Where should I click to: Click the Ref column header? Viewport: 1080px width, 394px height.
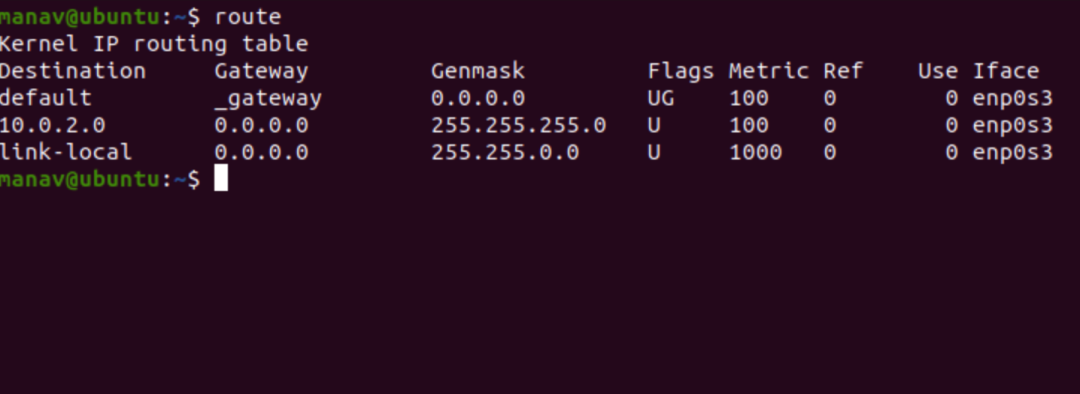(843, 71)
